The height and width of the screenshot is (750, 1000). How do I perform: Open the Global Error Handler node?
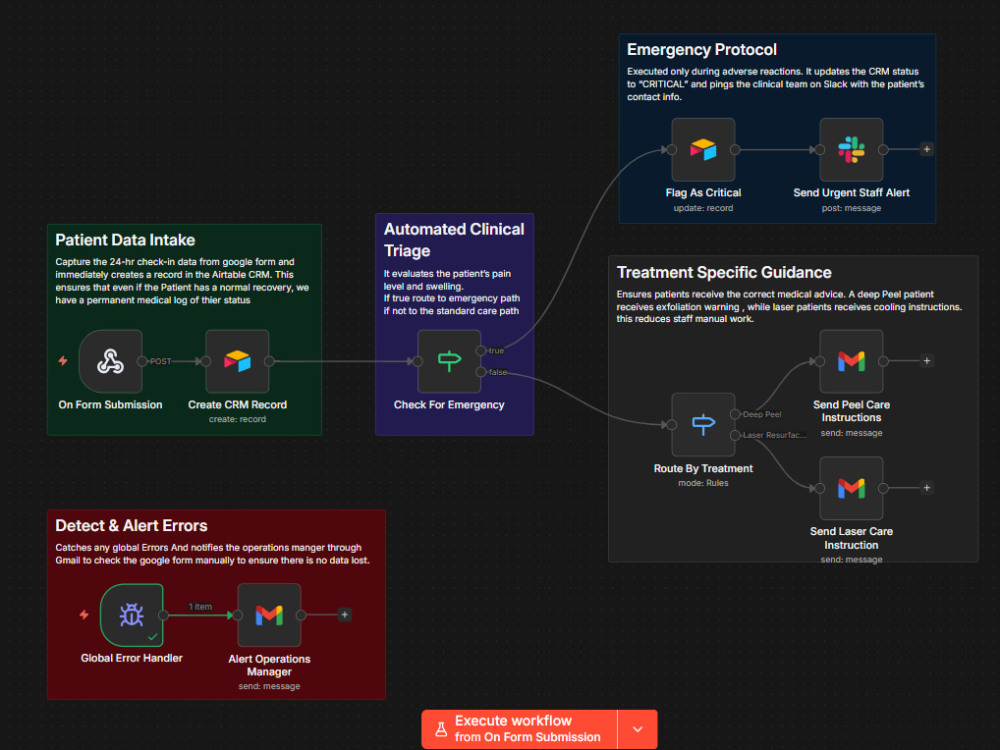pyautogui.click(x=131, y=615)
